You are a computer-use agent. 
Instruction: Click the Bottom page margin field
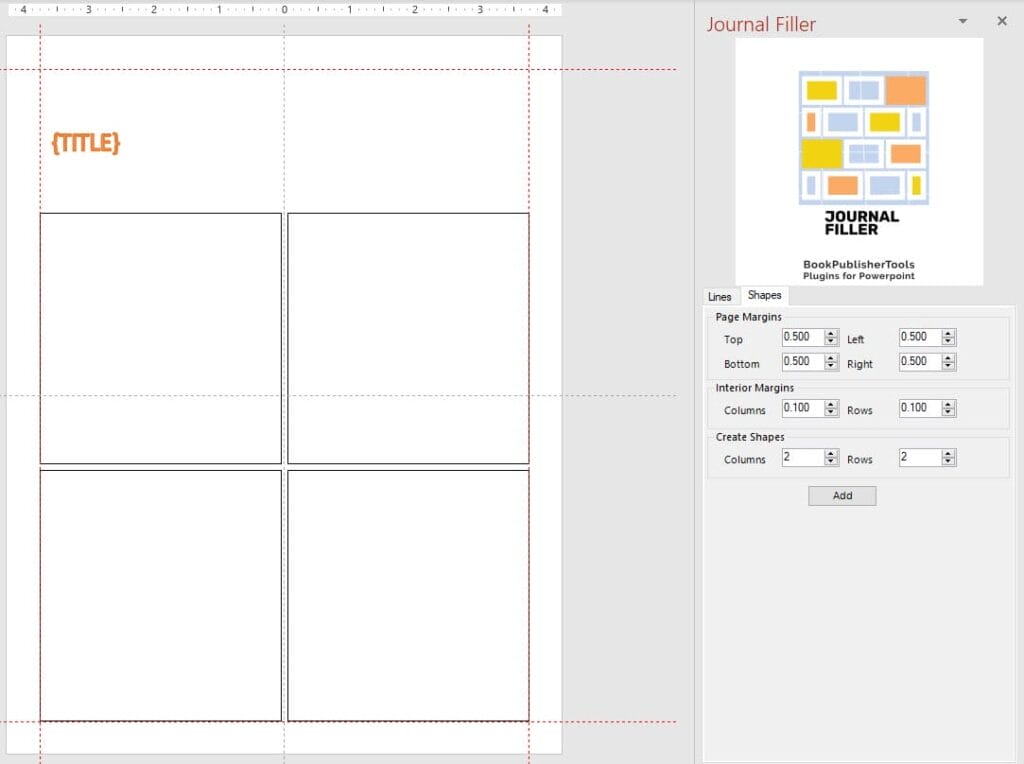coord(802,362)
